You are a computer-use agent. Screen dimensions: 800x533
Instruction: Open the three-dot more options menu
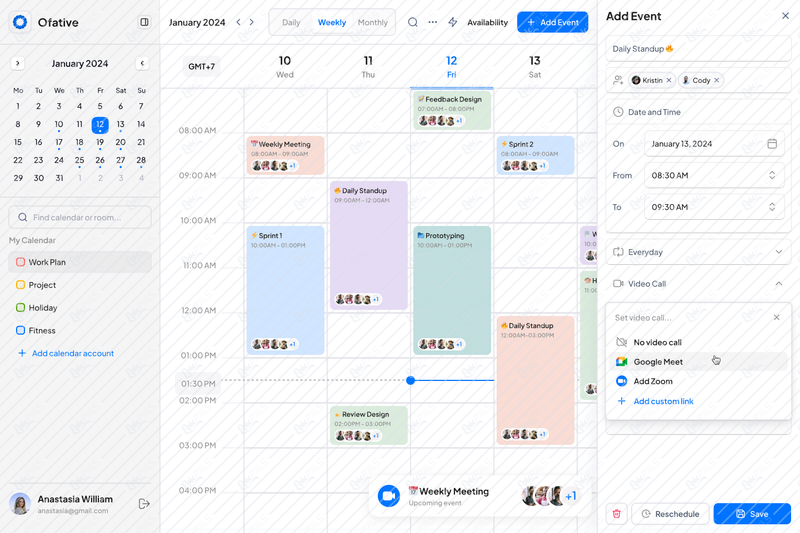[x=433, y=22]
